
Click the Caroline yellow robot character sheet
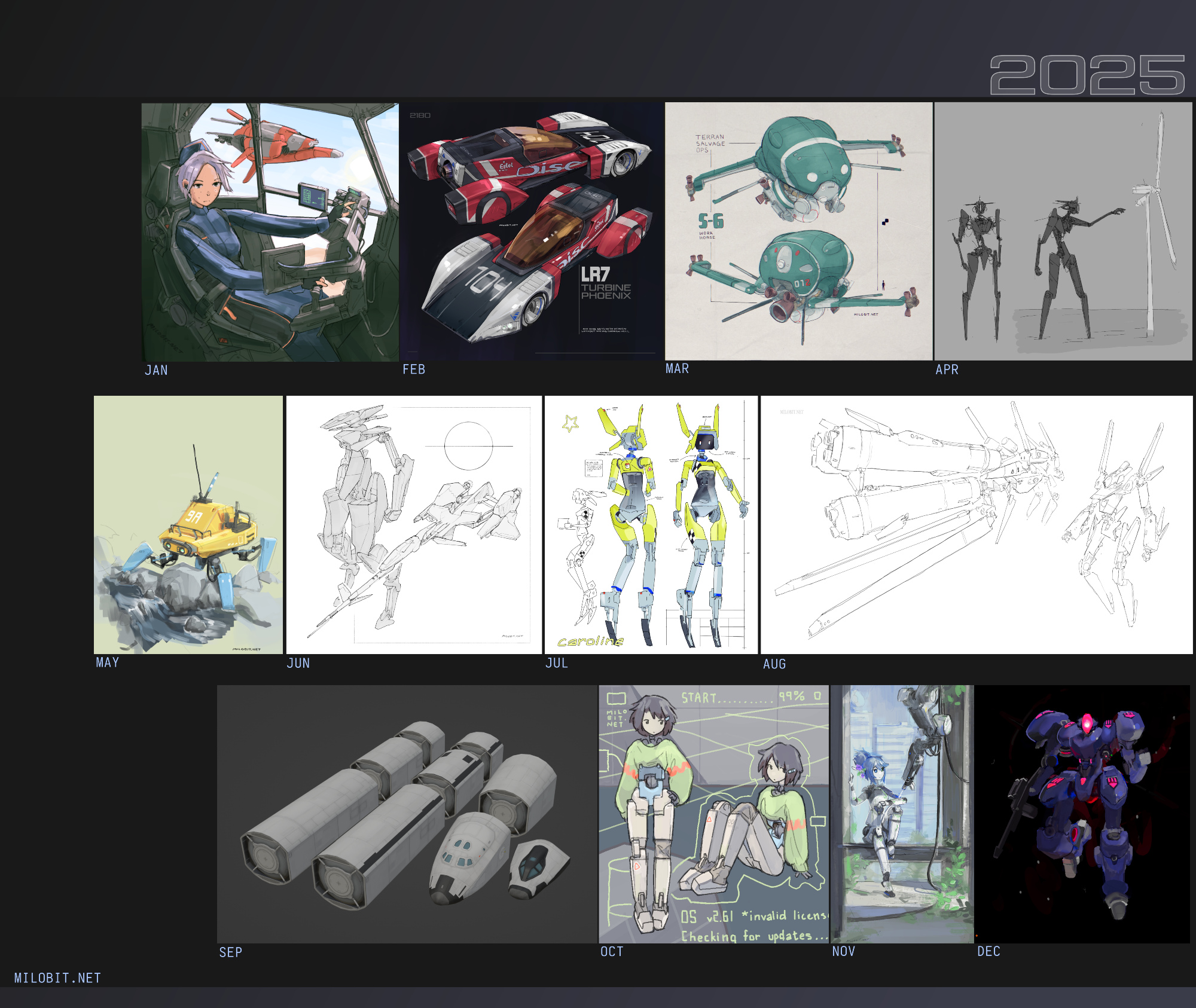651,524
